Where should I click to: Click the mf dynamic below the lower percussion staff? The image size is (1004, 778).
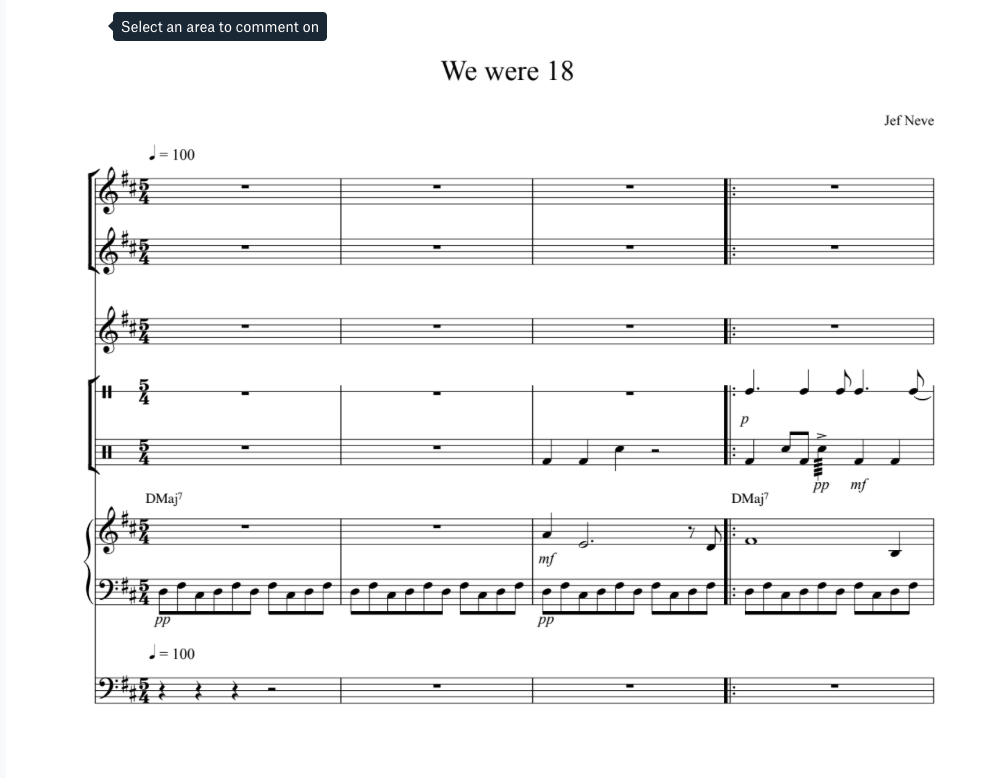point(859,485)
